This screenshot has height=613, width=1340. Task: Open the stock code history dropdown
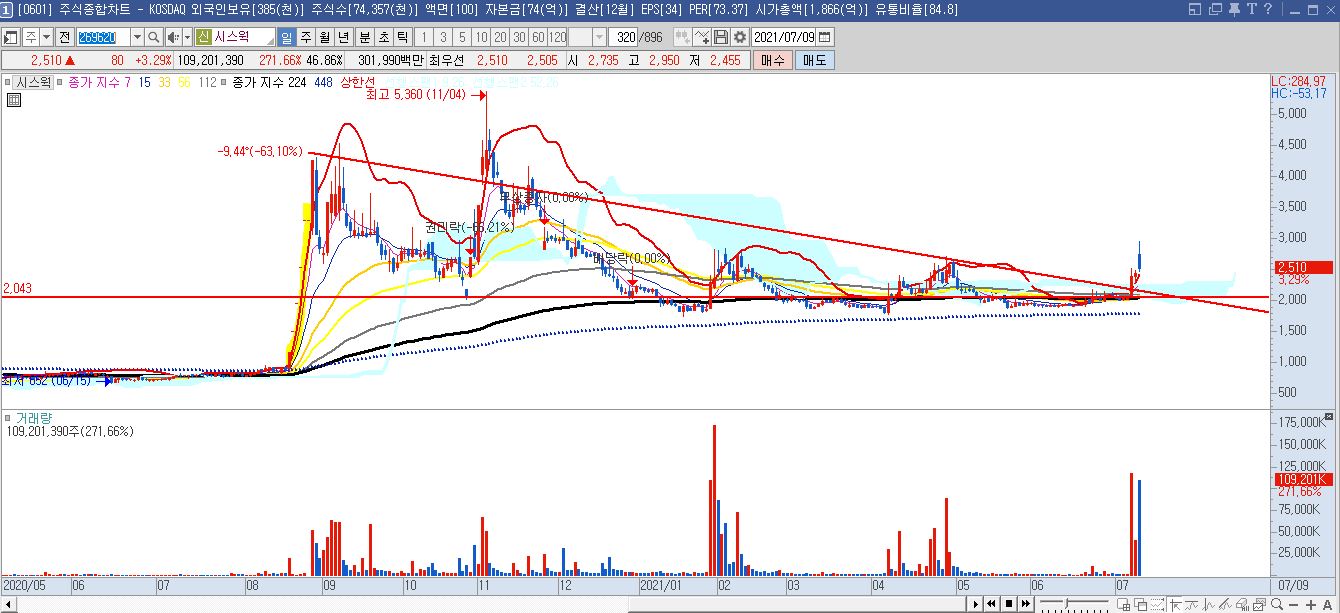pos(137,37)
